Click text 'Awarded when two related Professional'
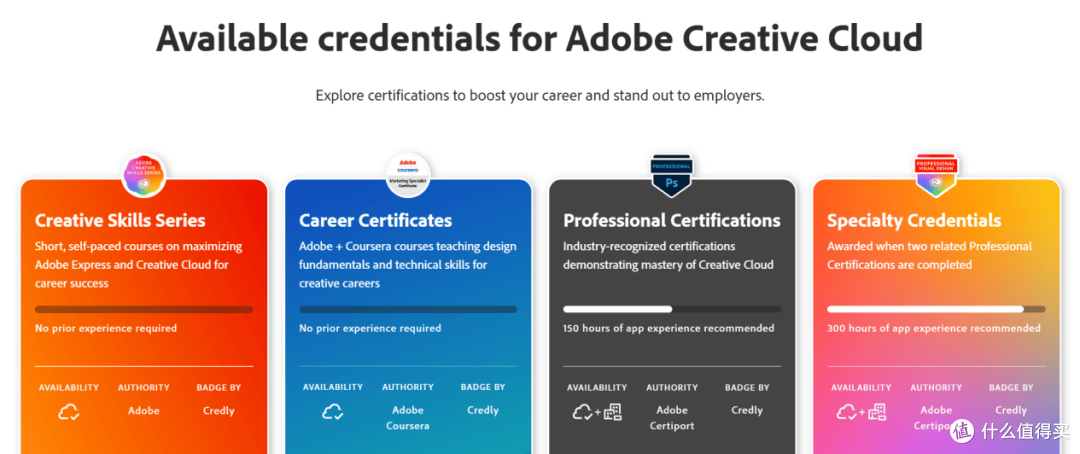Image resolution: width=1080 pixels, height=454 pixels. (x=929, y=246)
